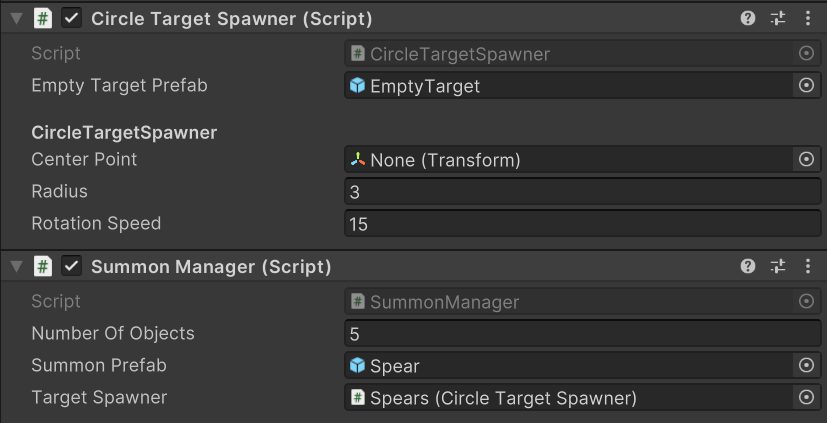827x423 pixels.
Task: Open presets for Circle Target Spawner
Action: tap(778, 18)
